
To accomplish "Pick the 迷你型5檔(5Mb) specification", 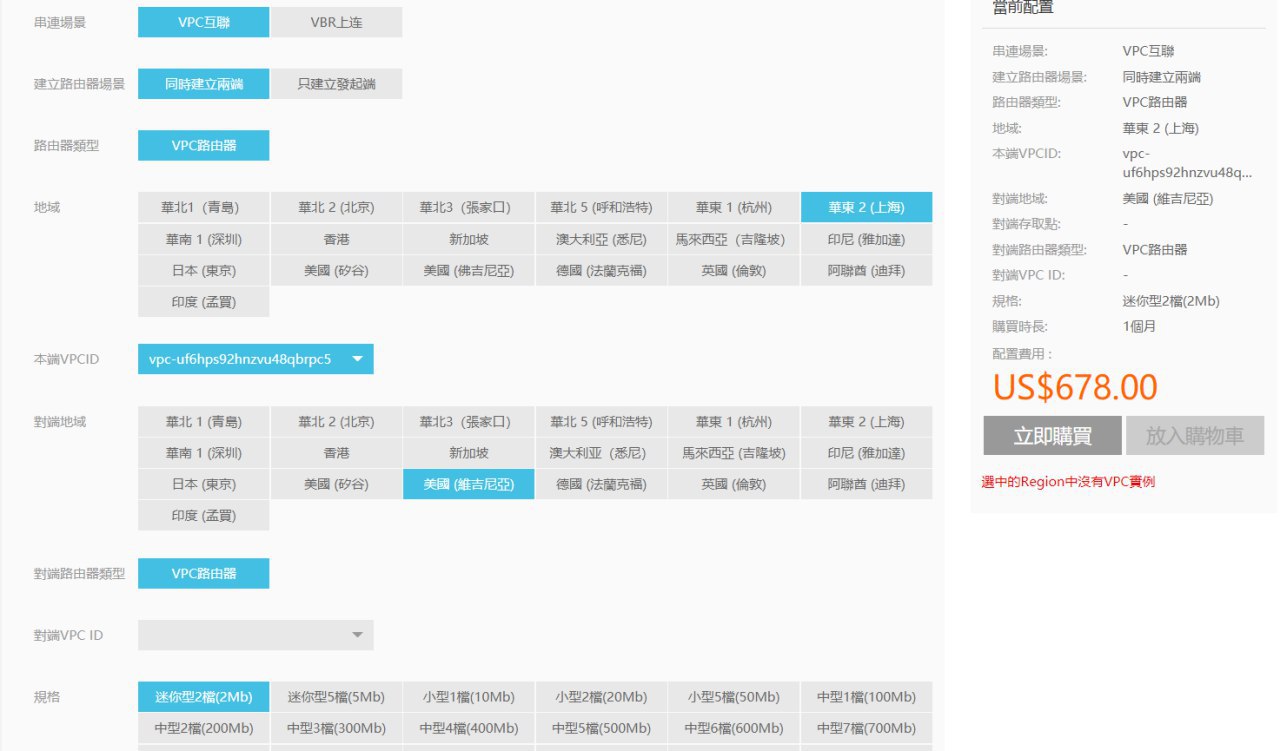I will (336, 697).
